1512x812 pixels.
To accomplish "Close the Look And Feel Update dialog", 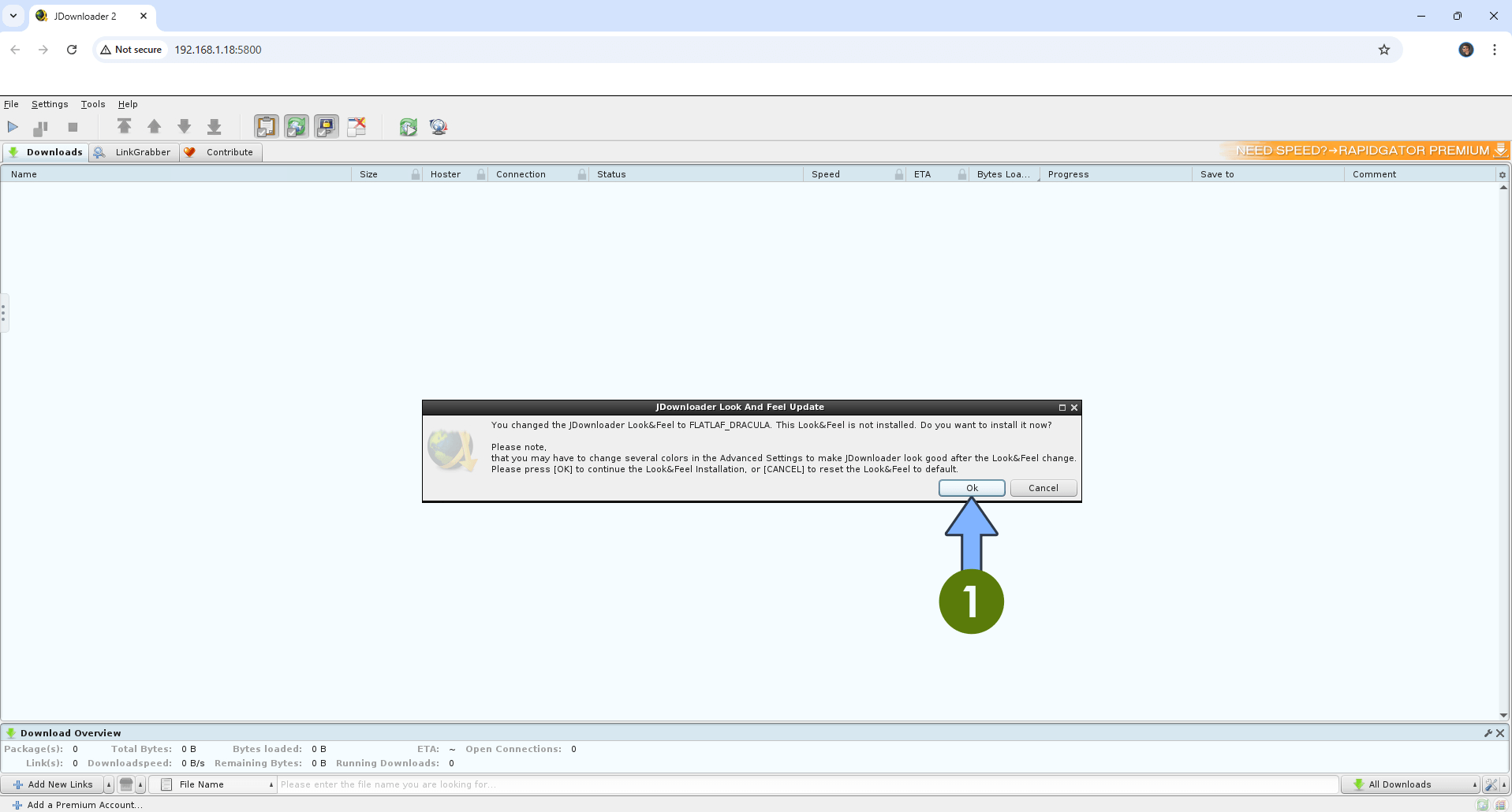I will 1074,408.
